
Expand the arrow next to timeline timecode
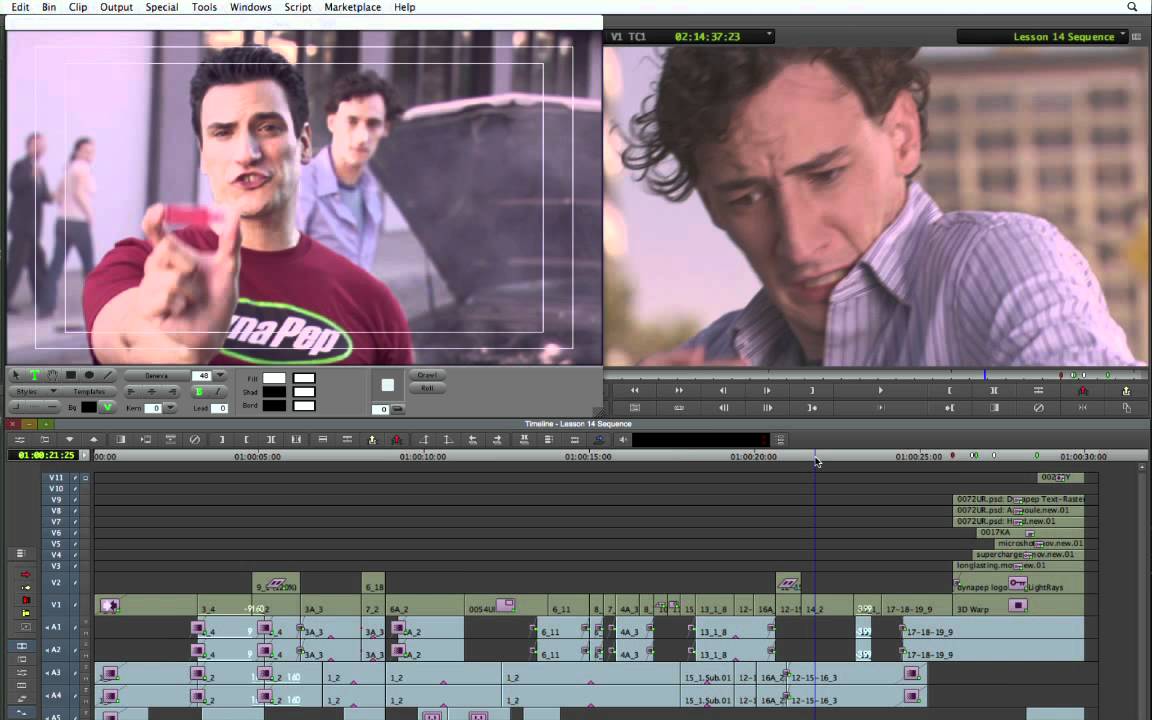coord(84,456)
